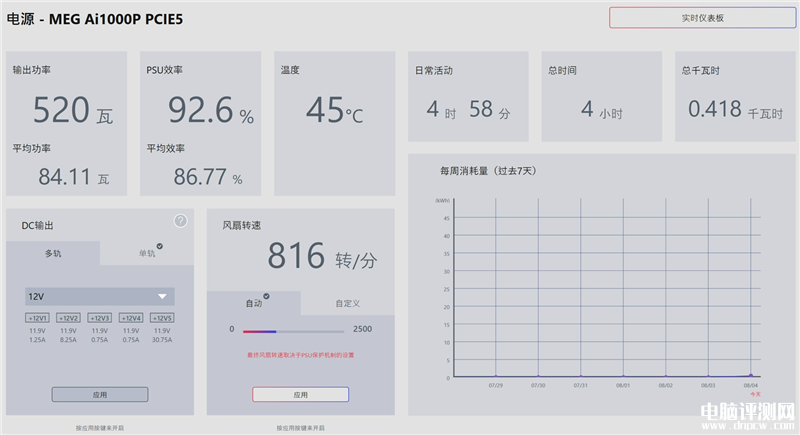Click the 07/31 date on chart axis
Viewport: 800px width, 435px height.
tap(580, 386)
